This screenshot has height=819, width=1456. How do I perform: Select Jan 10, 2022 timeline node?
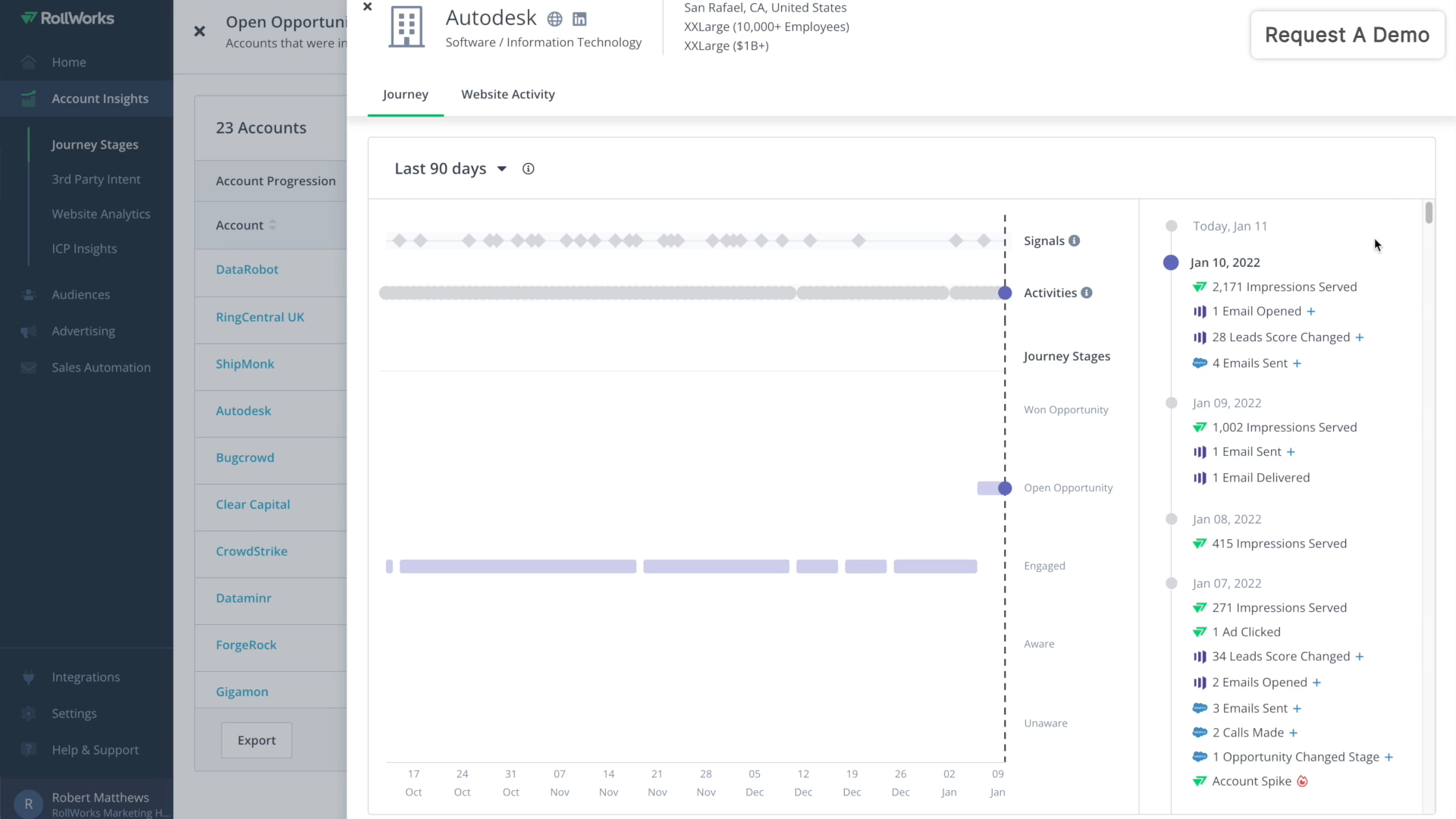(x=1171, y=262)
